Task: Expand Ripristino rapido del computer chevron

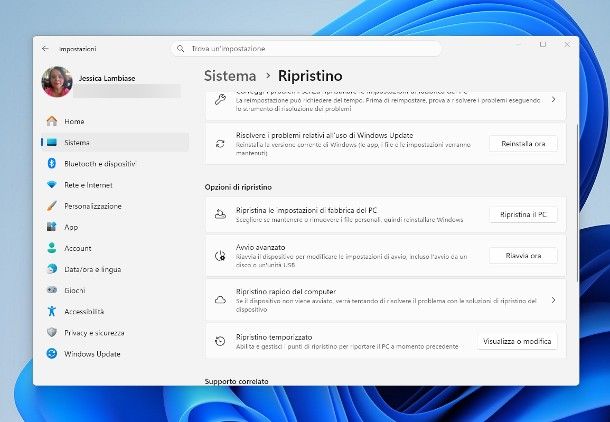Action: point(553,300)
